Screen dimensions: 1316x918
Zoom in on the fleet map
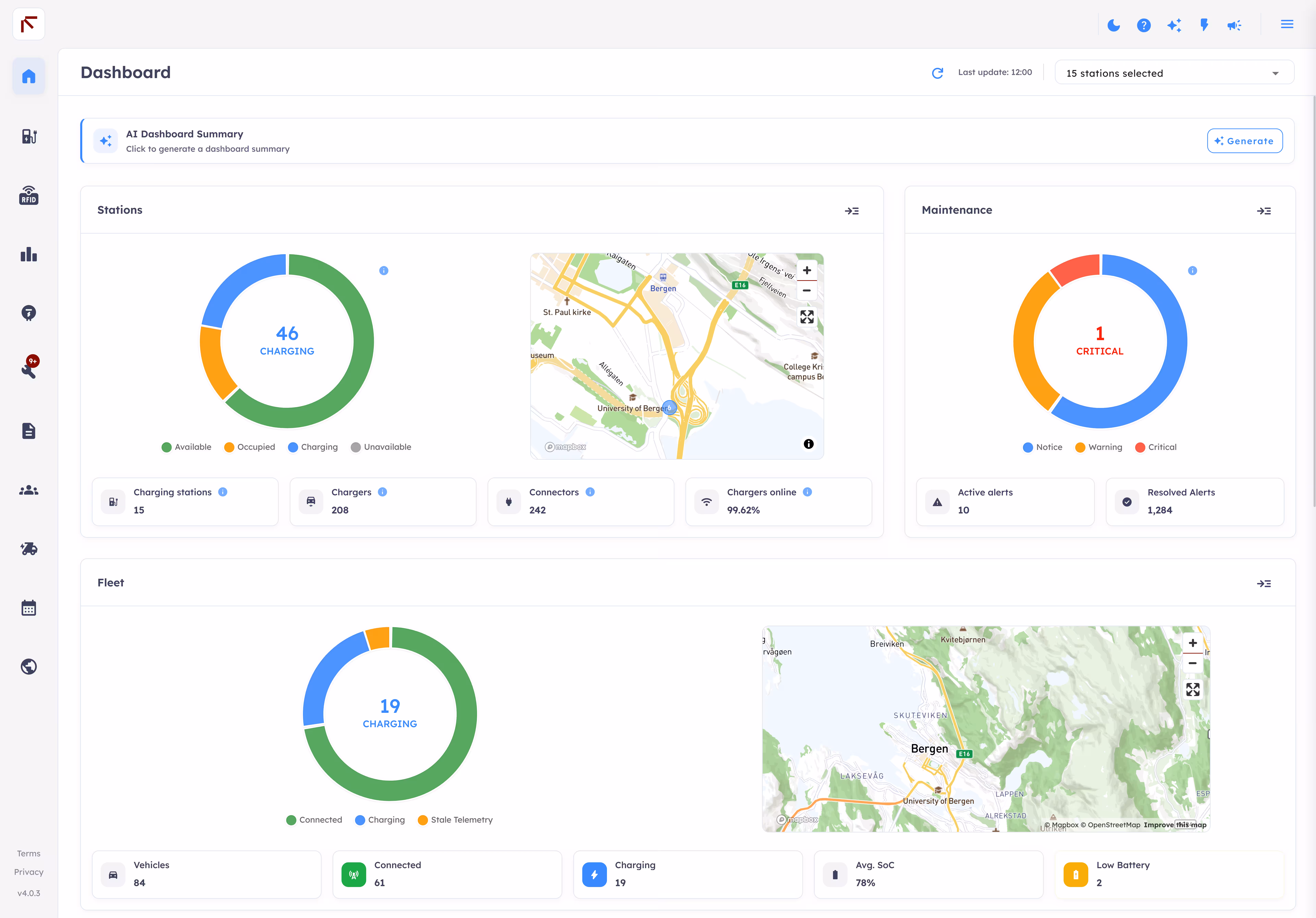(x=1193, y=643)
